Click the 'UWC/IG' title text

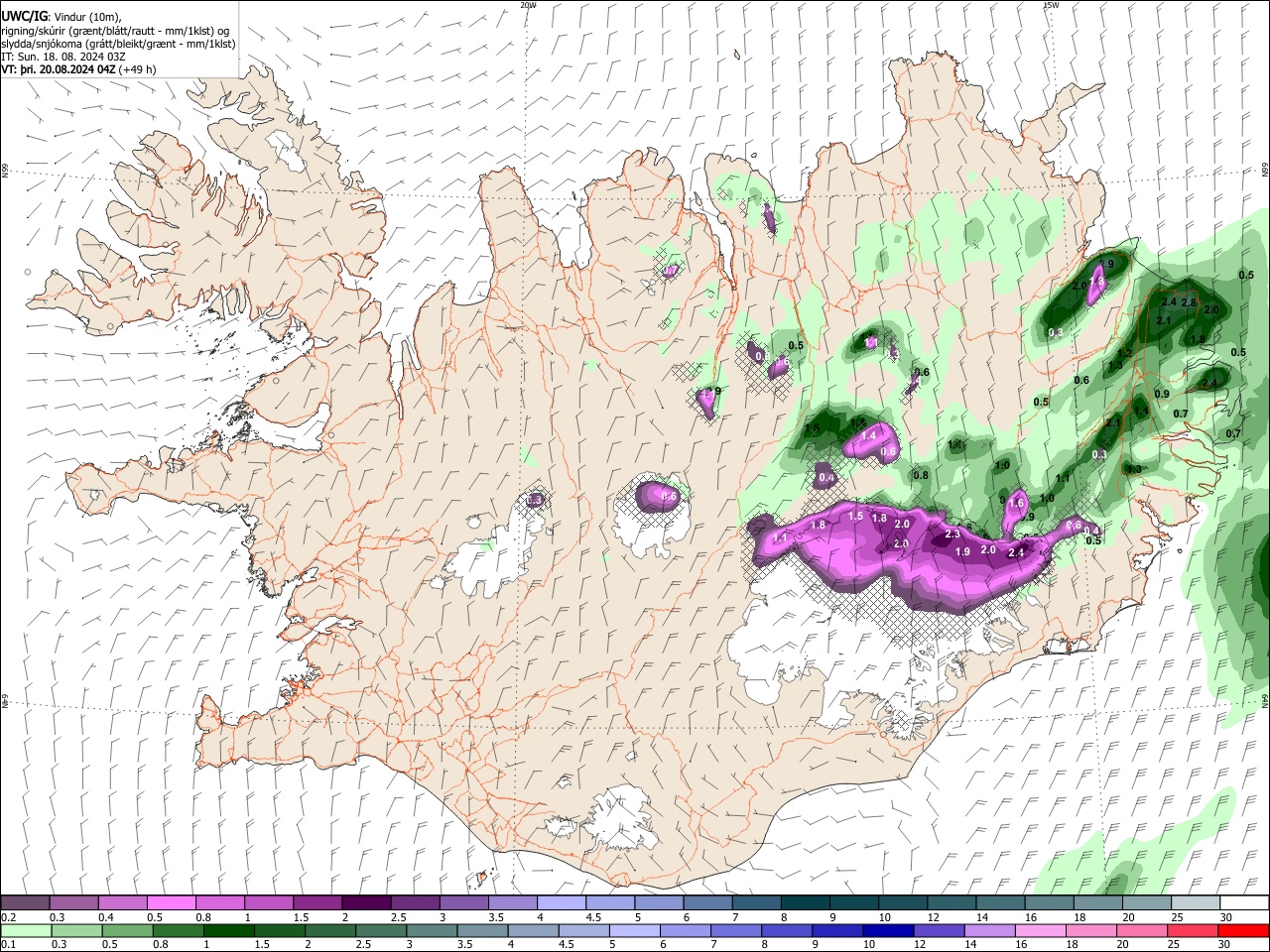tap(23, 17)
